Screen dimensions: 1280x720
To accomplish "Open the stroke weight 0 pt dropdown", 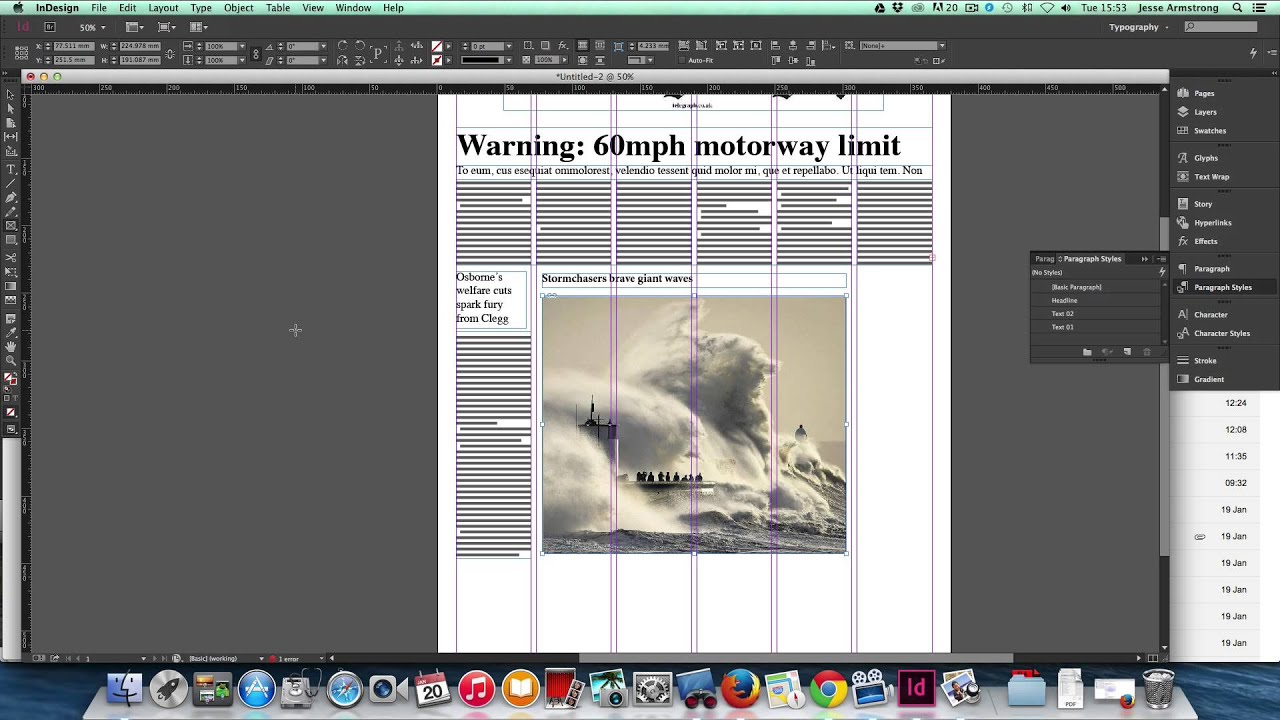I will [x=509, y=46].
